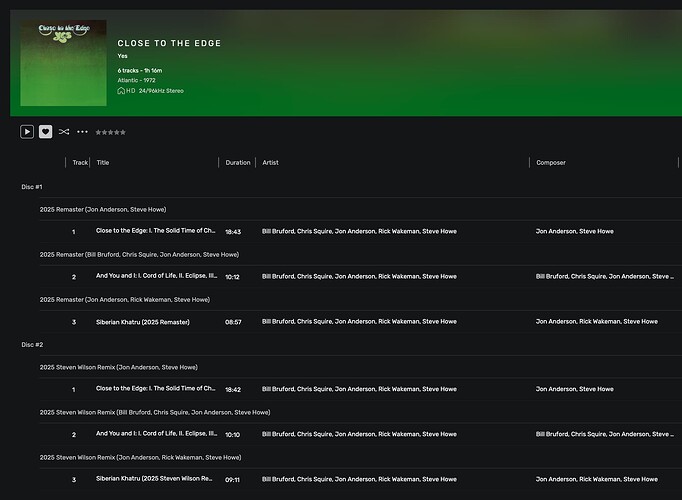
Task: Click composer credits on the 08:57 track row
Action: [597, 322]
